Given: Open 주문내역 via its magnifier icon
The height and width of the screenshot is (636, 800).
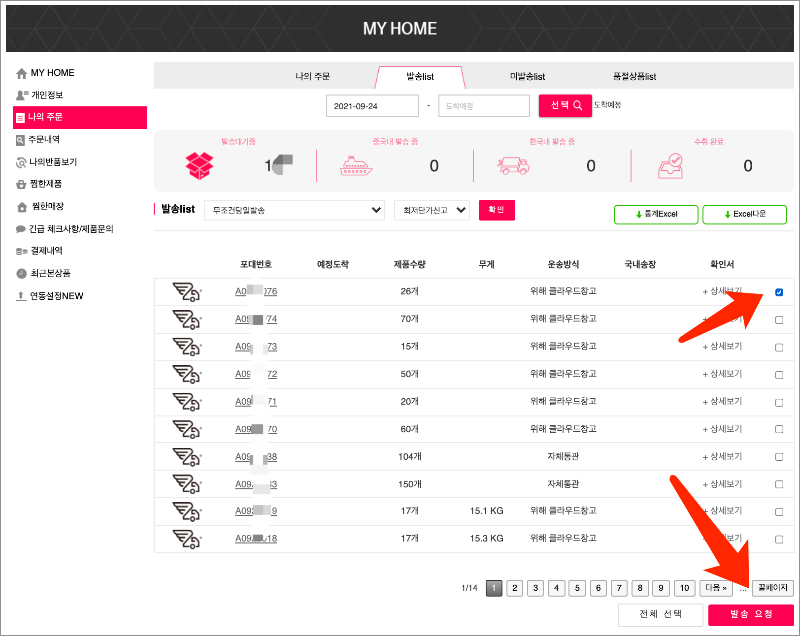Looking at the screenshot, I should [x=21, y=140].
